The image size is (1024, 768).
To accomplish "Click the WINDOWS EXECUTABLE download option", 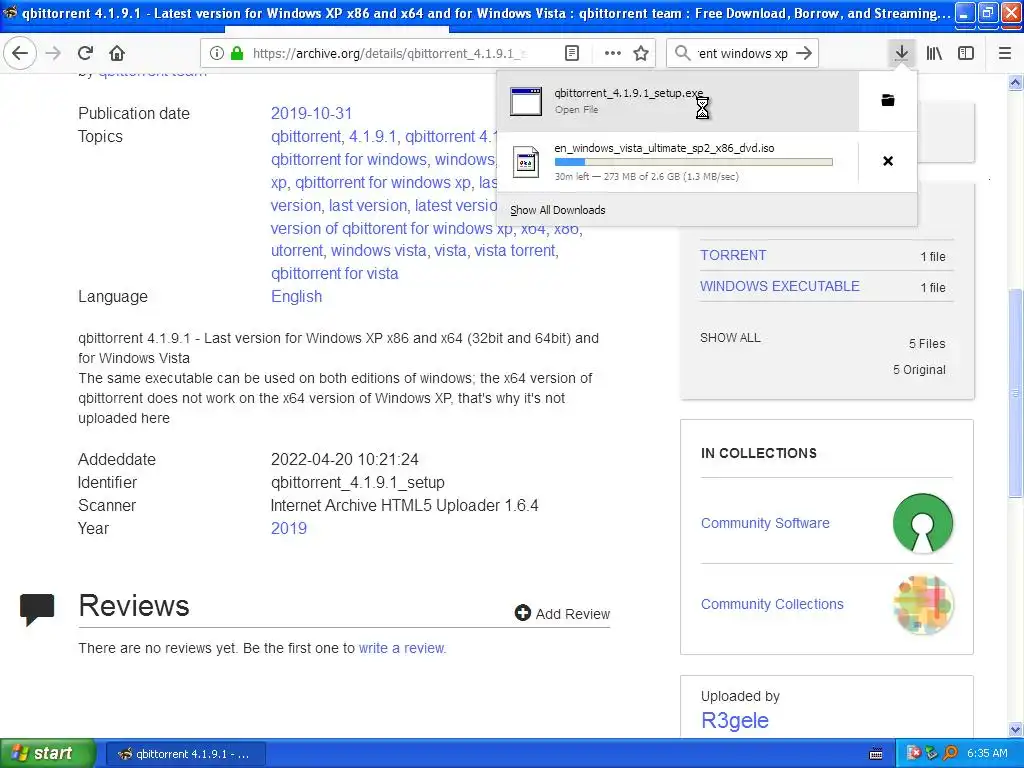I will click(x=780, y=286).
